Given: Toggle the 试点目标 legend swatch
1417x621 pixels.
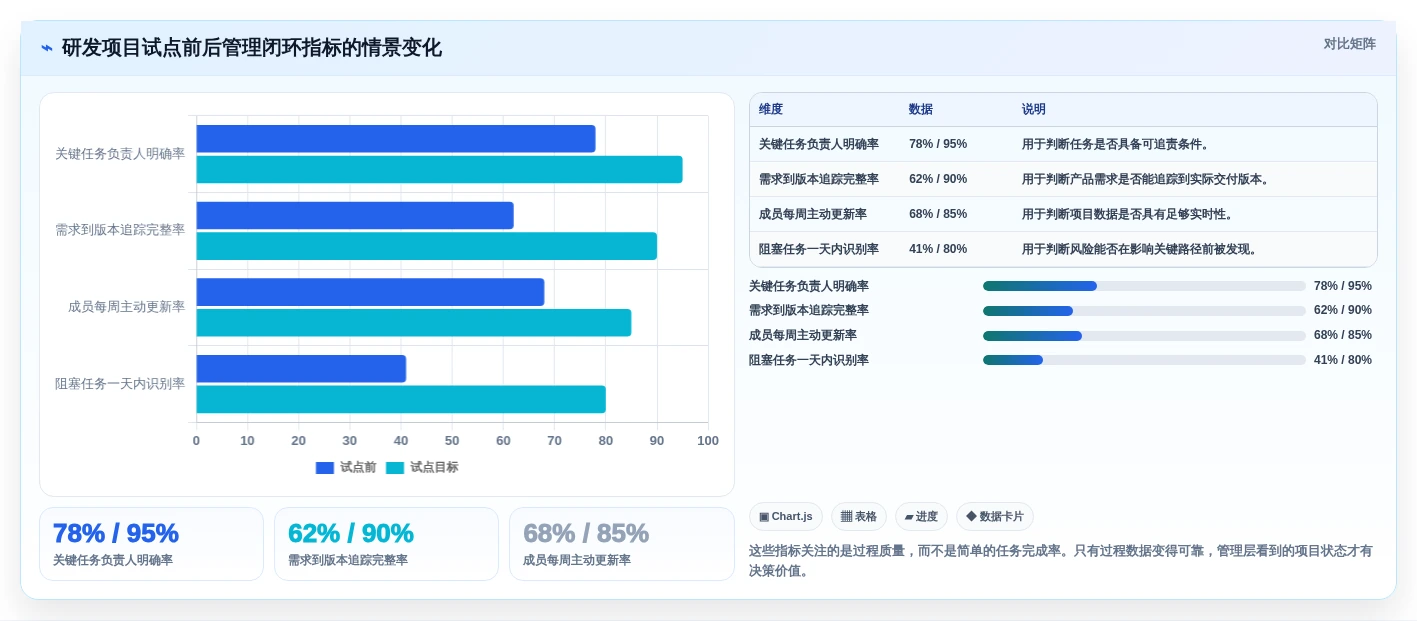Looking at the screenshot, I should [x=395, y=468].
